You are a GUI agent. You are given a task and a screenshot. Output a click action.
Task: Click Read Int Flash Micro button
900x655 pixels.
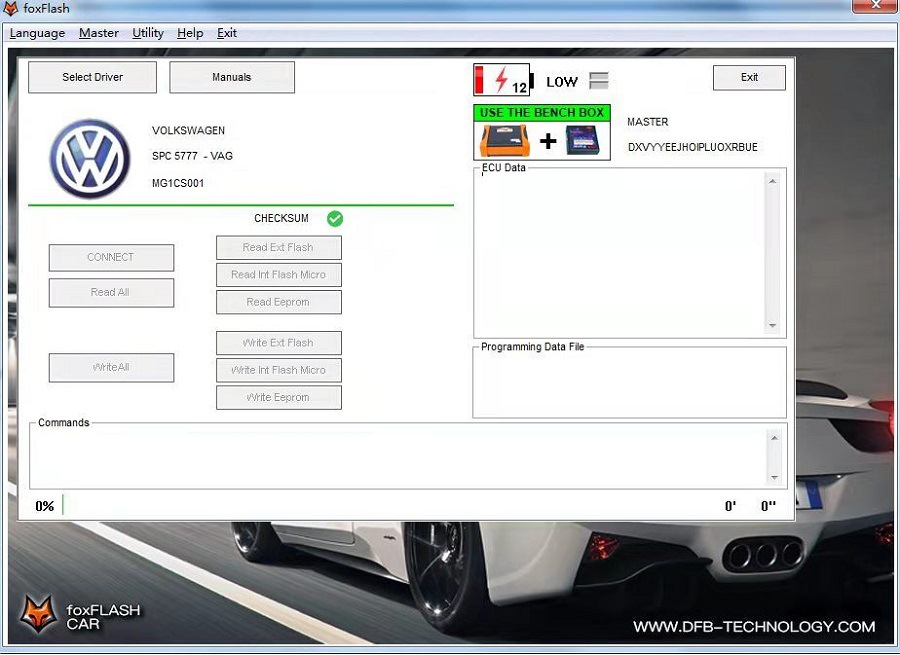(279, 275)
